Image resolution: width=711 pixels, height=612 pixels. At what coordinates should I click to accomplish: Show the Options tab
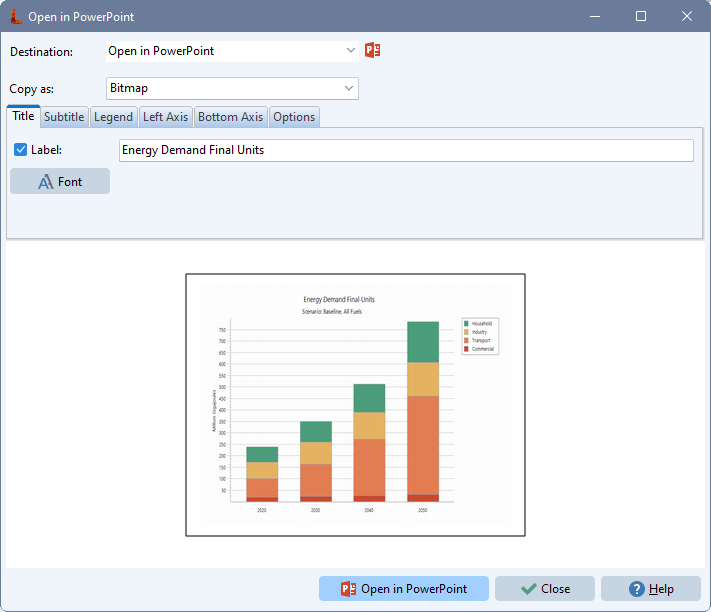[294, 117]
